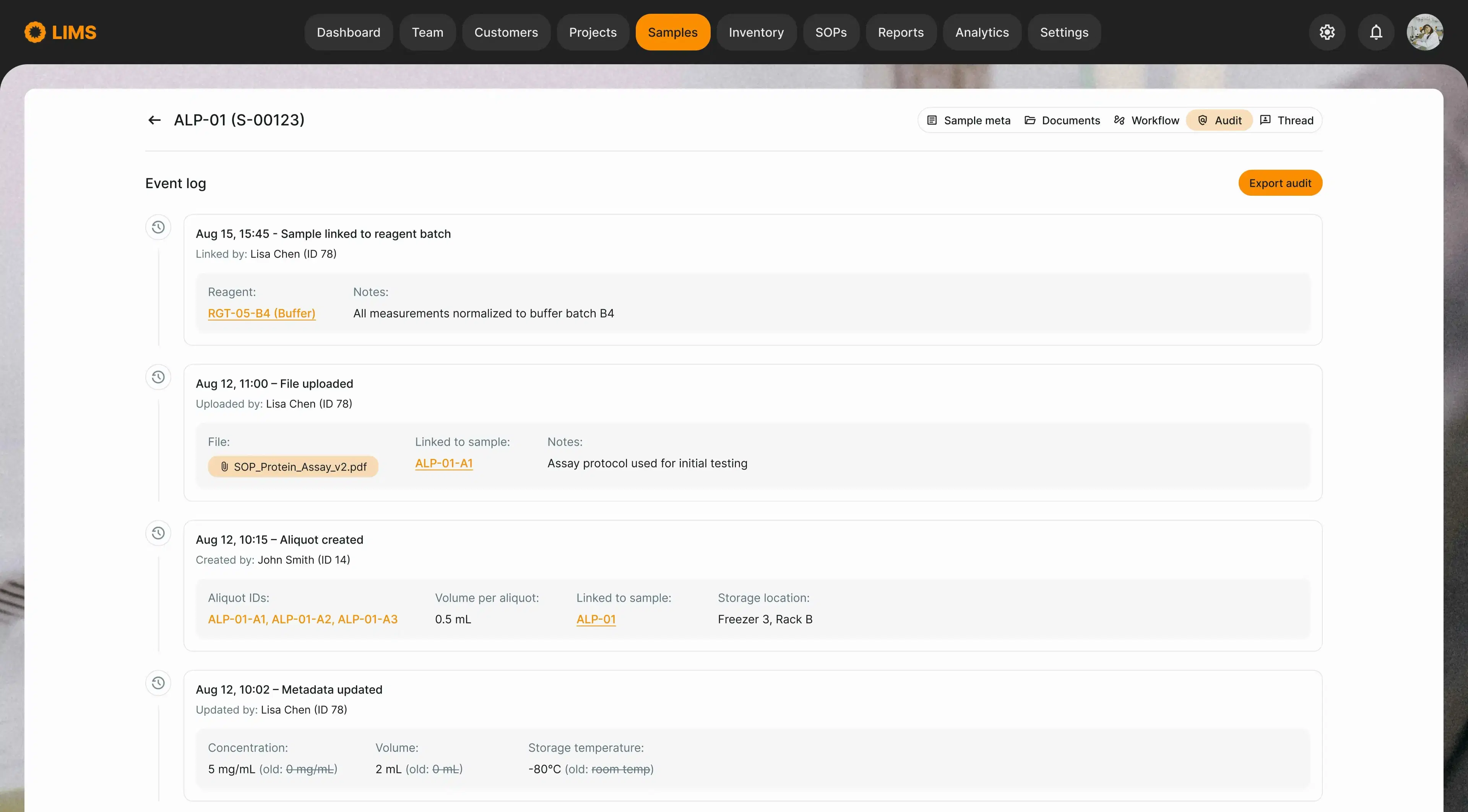Go to the Inventory menu
The image size is (1468, 812).
pos(756,32)
